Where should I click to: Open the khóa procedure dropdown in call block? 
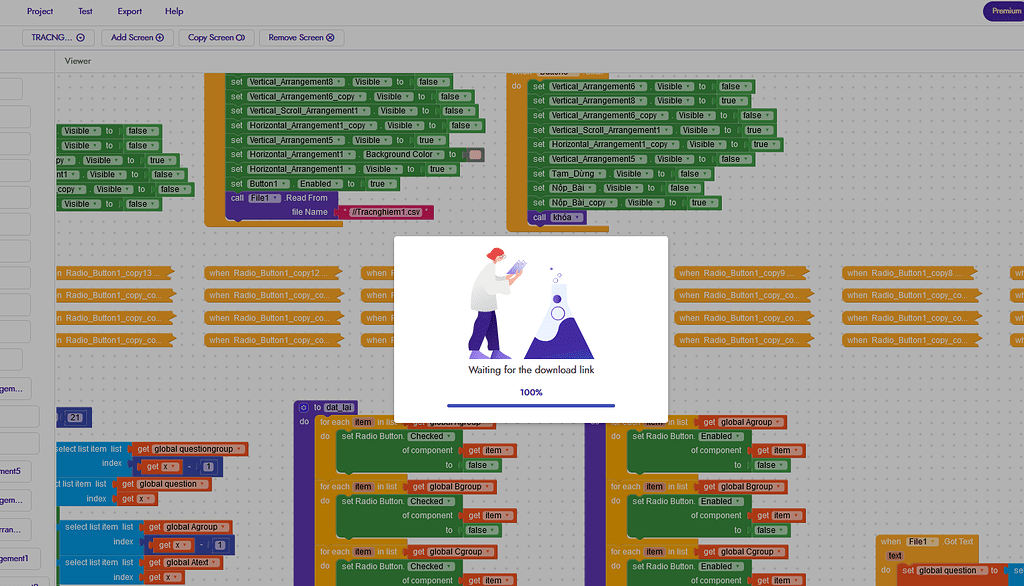tap(566, 218)
